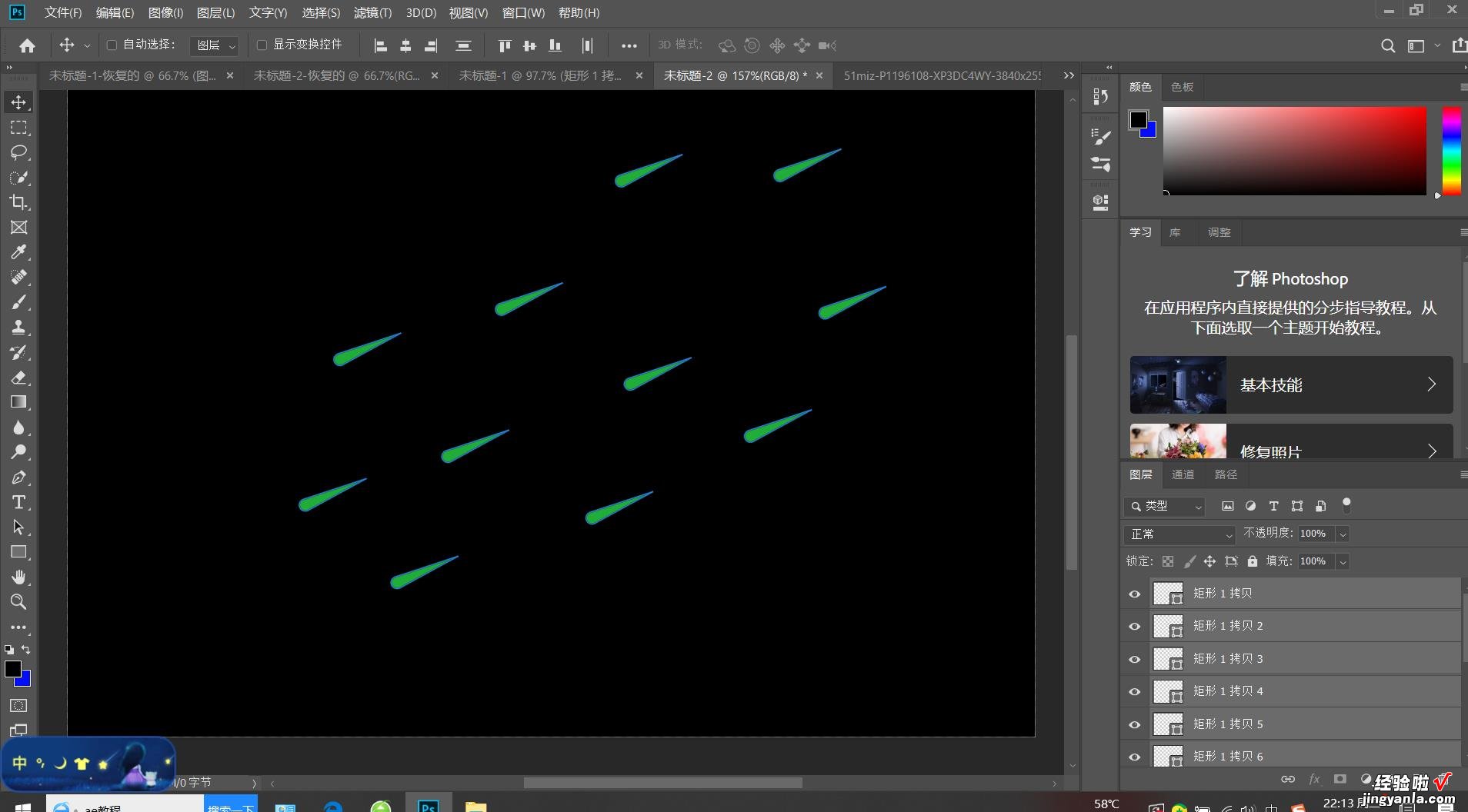The height and width of the screenshot is (812, 1468).
Task: Open the search icon at top right
Action: click(x=1388, y=45)
